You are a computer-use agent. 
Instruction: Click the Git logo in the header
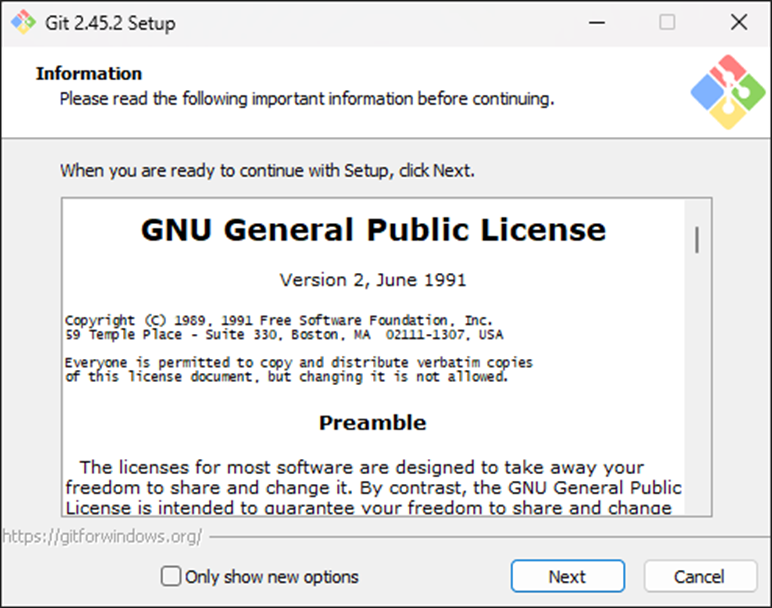click(728, 92)
